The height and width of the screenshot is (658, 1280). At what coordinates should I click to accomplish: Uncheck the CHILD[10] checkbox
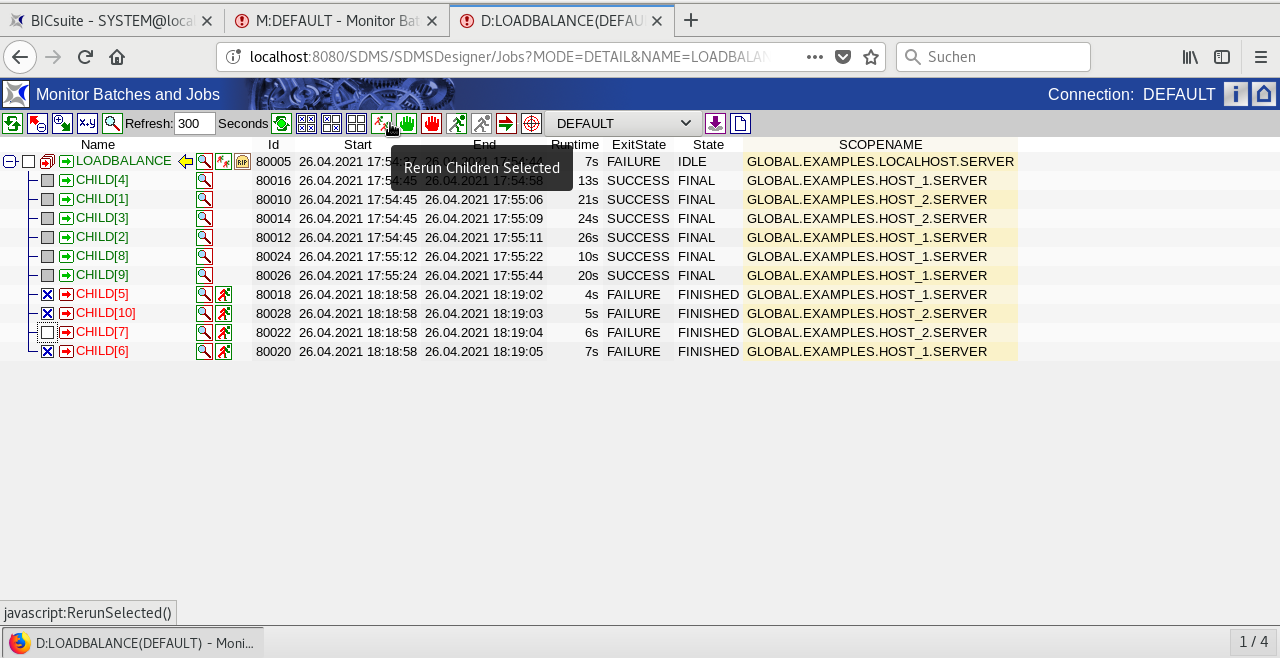[47, 314]
